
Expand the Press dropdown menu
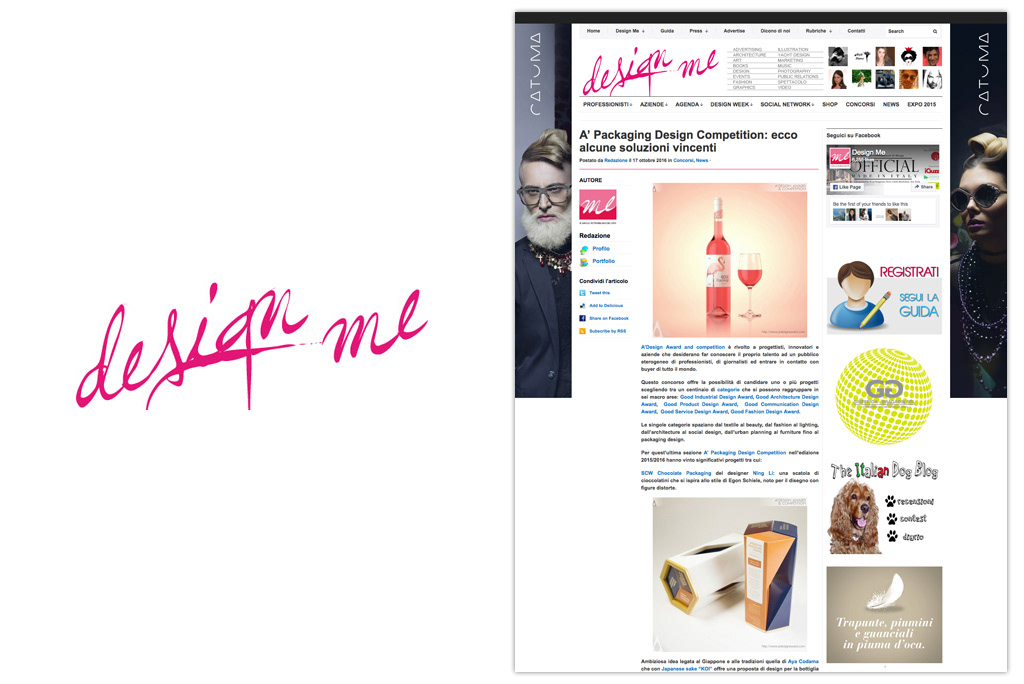click(x=698, y=31)
